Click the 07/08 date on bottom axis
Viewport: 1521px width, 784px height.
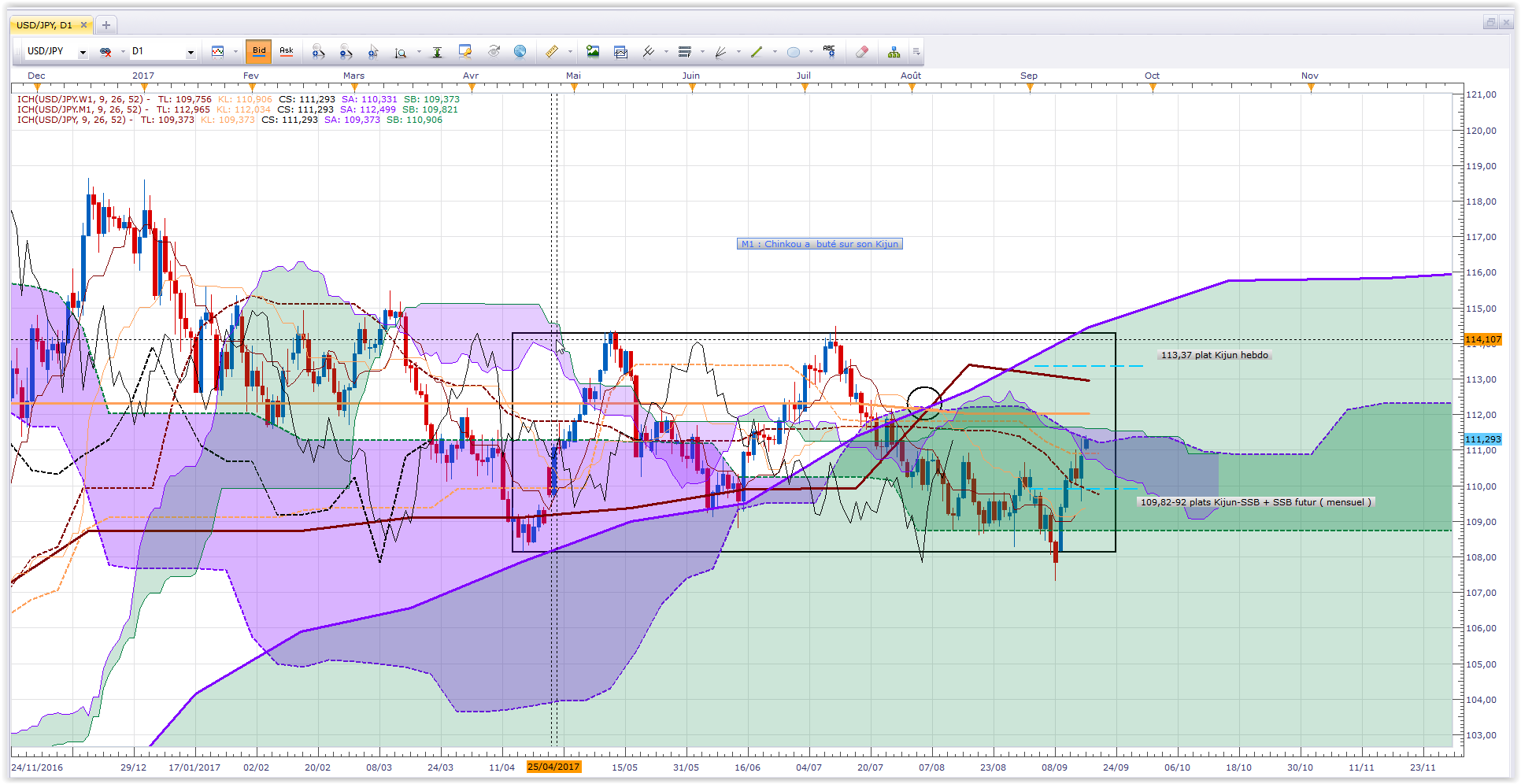[931, 767]
